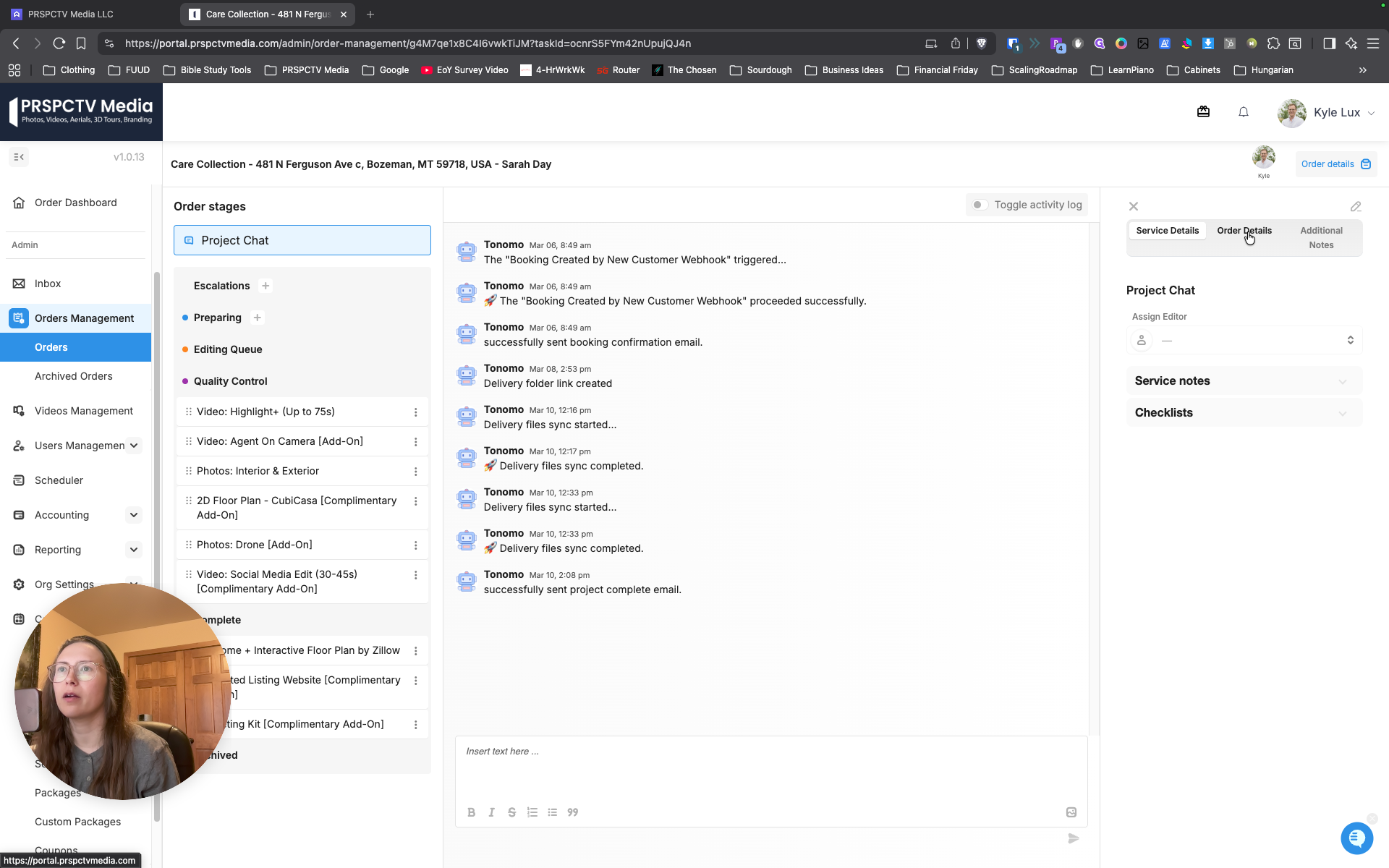Expand the Checklists section
The image size is (1389, 868).
point(1244,413)
